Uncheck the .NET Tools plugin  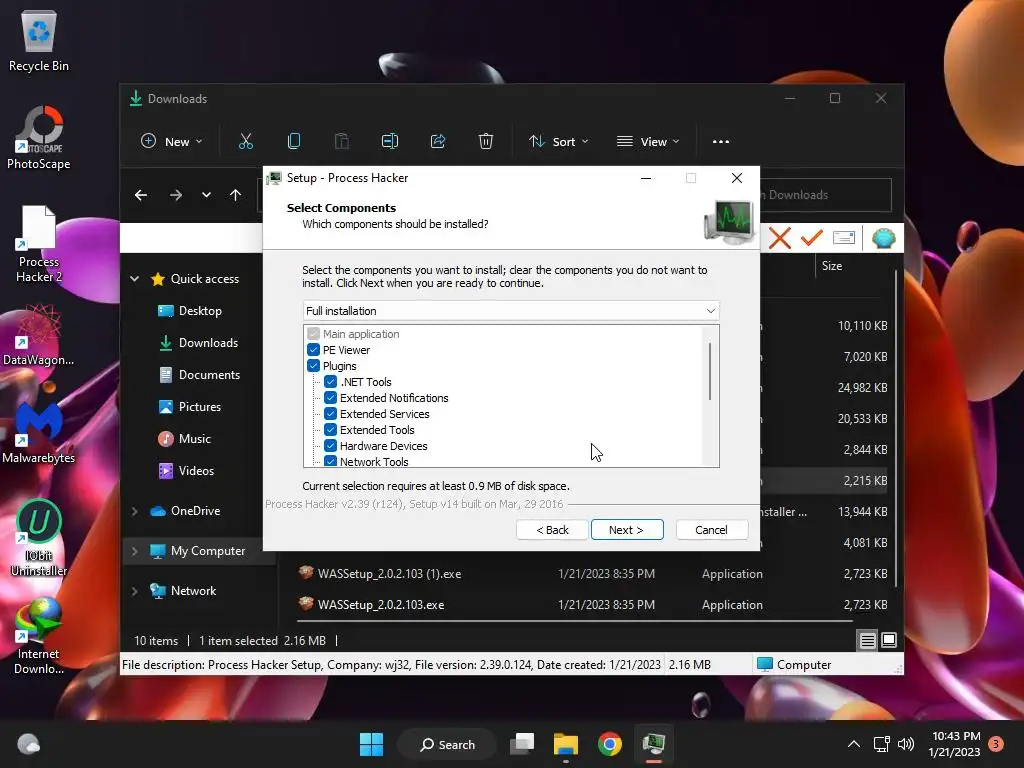(x=330, y=382)
